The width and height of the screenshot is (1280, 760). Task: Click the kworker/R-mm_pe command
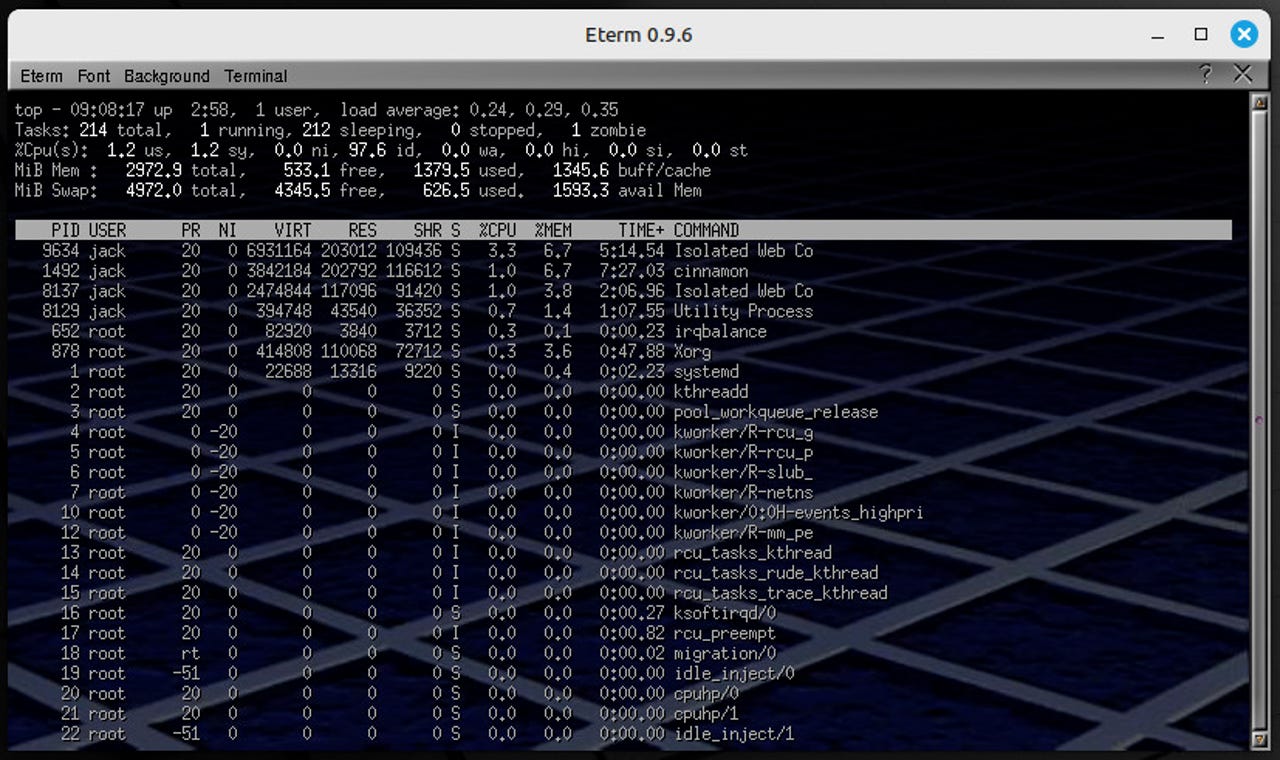[x=743, y=532]
